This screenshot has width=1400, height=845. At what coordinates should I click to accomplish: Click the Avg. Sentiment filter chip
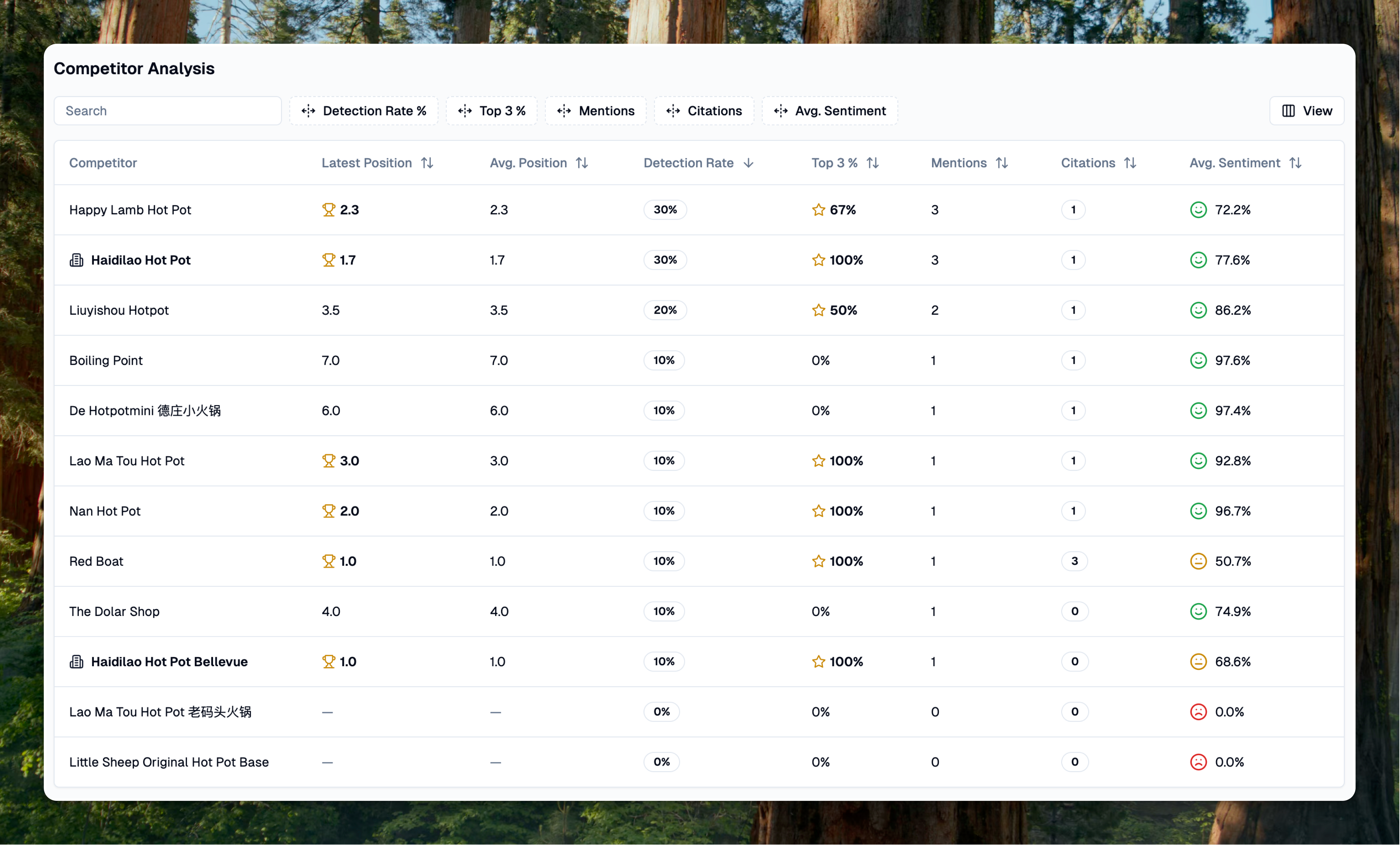[829, 111]
